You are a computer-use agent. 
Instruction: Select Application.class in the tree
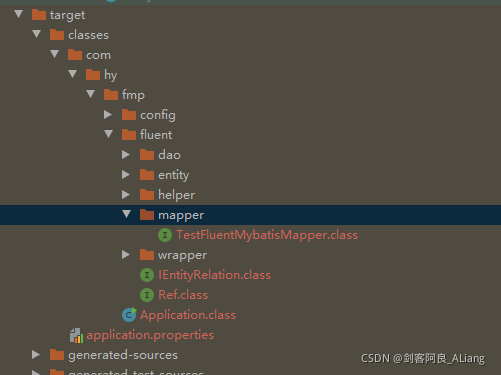tap(188, 315)
